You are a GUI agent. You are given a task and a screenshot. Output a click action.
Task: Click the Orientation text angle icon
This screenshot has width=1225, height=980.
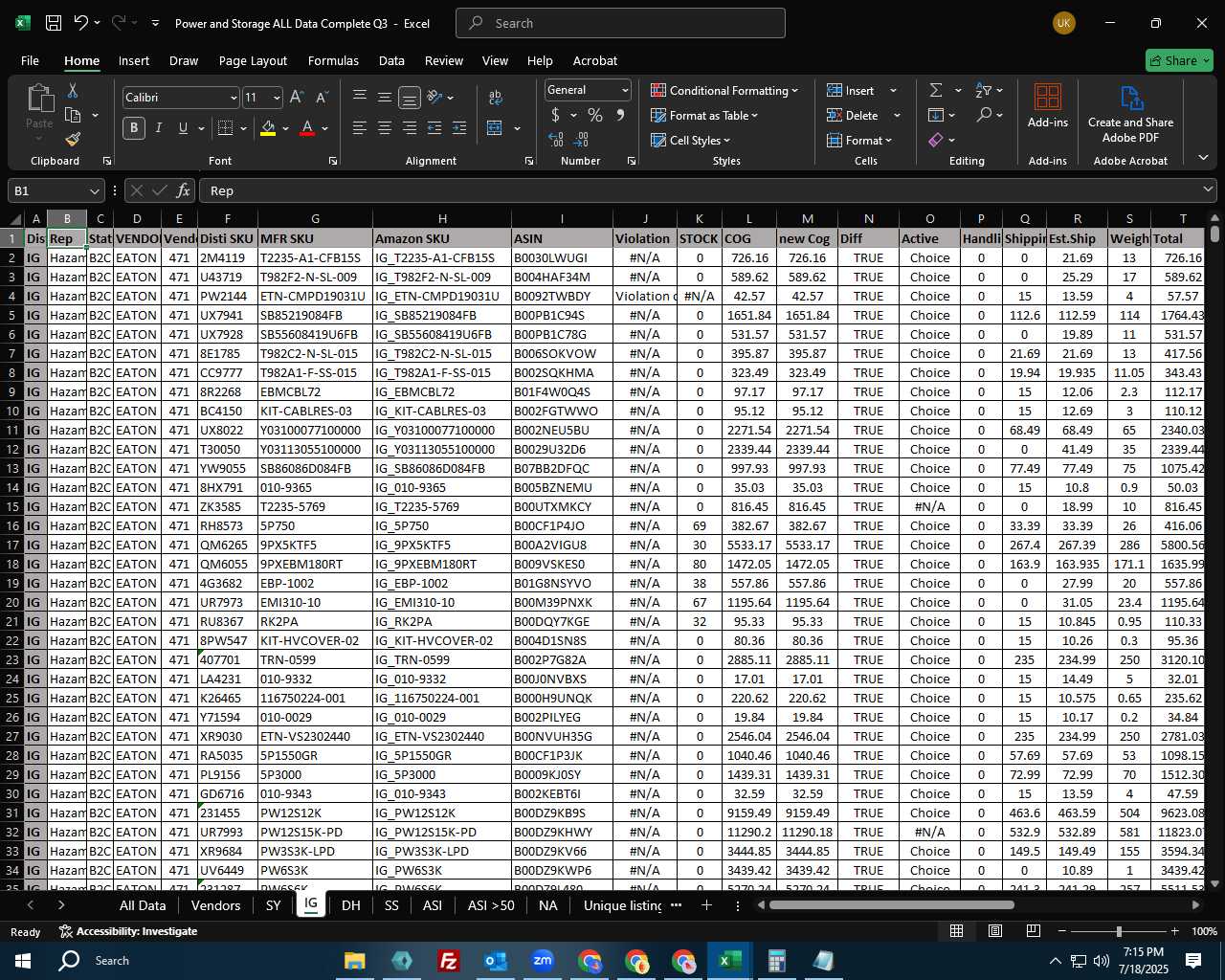(x=435, y=98)
